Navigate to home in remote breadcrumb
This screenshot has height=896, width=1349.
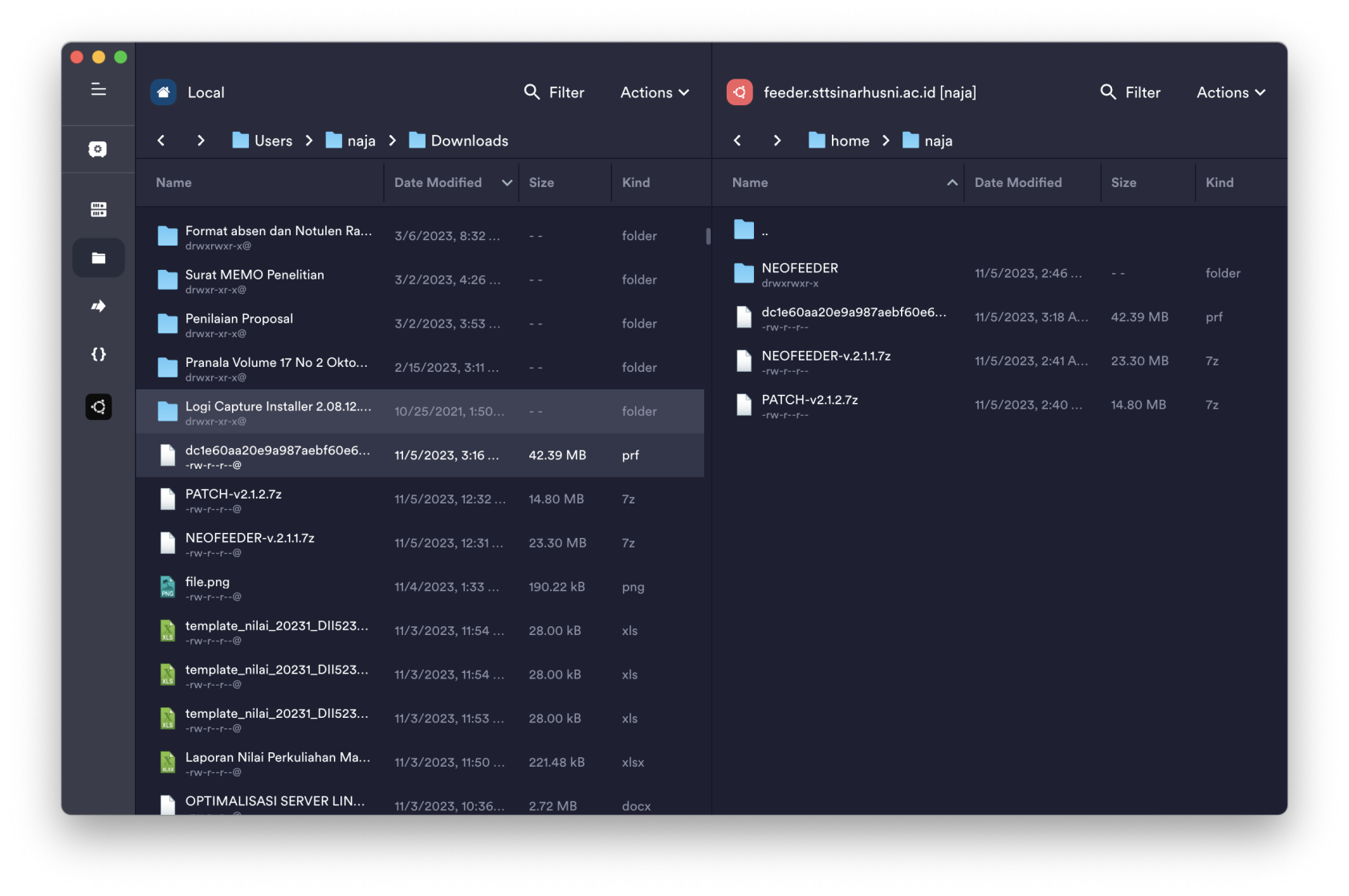(x=839, y=141)
